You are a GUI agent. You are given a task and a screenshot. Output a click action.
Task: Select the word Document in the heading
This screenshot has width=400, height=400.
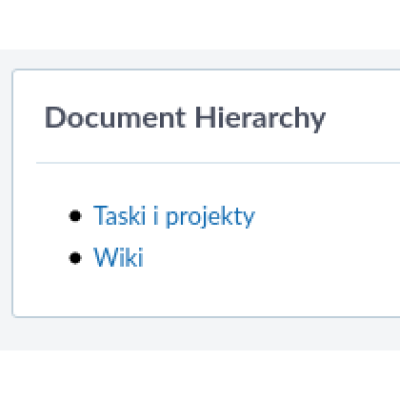(x=115, y=117)
